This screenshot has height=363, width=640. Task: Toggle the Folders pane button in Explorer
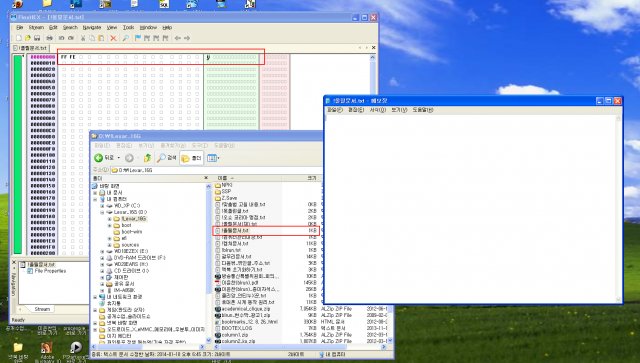tap(191, 158)
